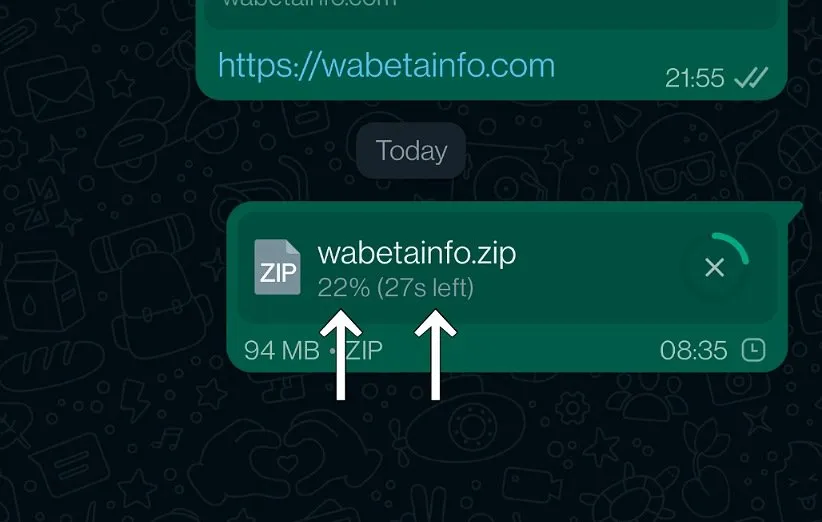This screenshot has height=522, width=822.
Task: Click the Today date chip
Action: pos(411,151)
